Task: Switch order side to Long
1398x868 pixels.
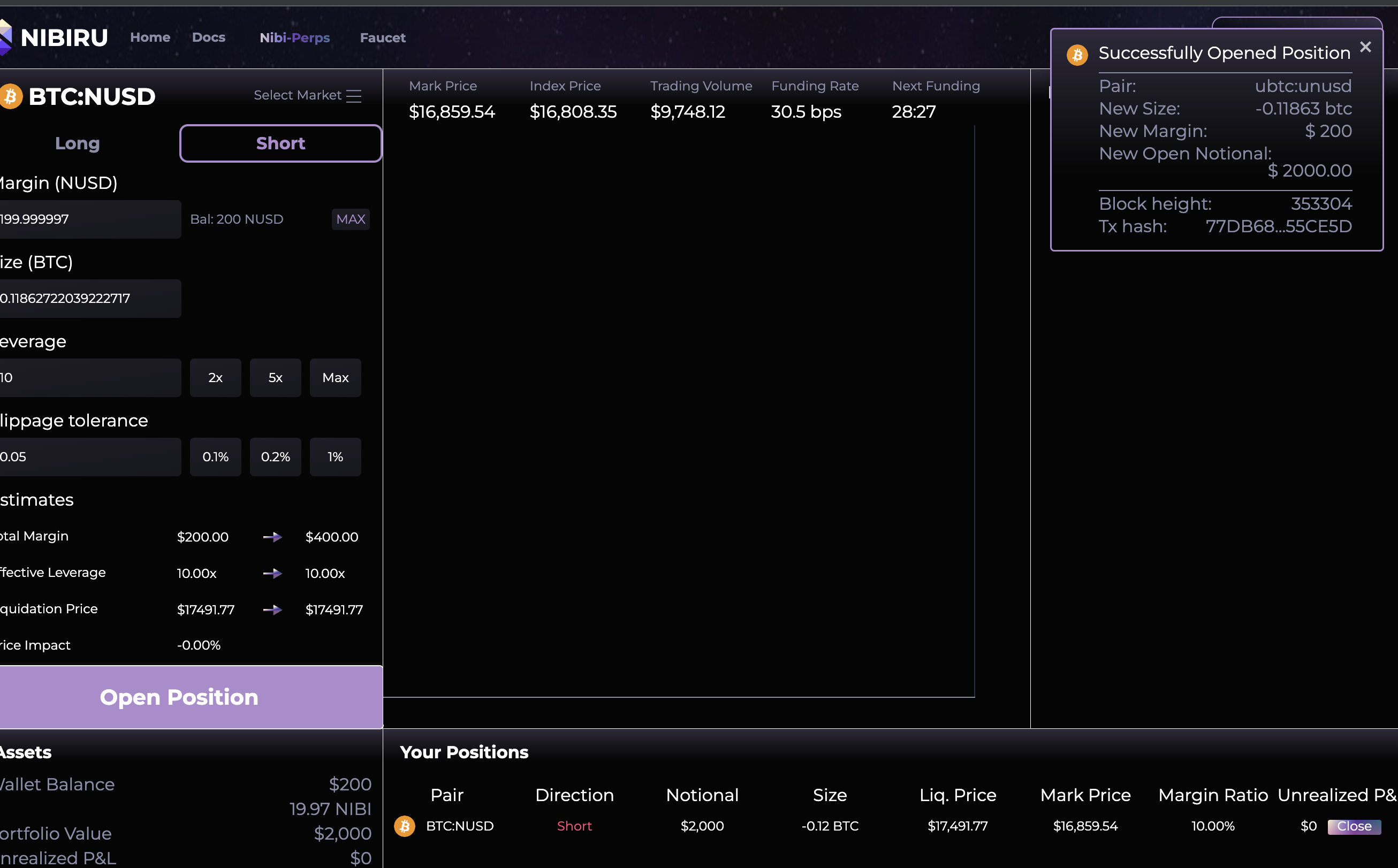Action: (78, 143)
